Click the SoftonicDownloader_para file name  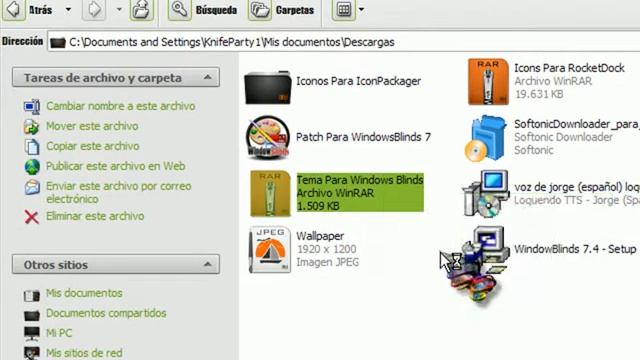(x=577, y=124)
